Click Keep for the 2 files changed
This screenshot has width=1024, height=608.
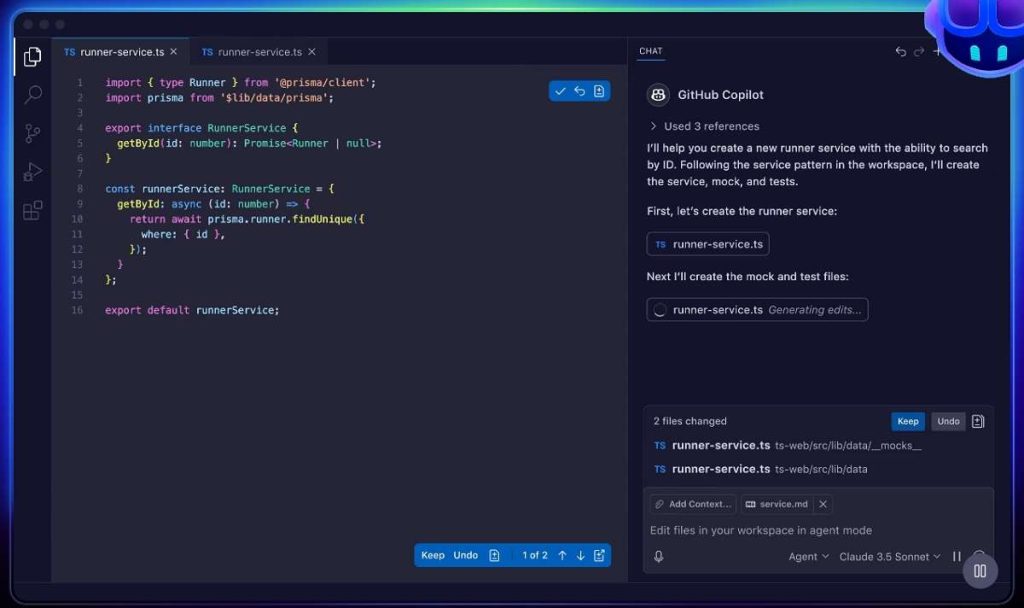click(907, 421)
